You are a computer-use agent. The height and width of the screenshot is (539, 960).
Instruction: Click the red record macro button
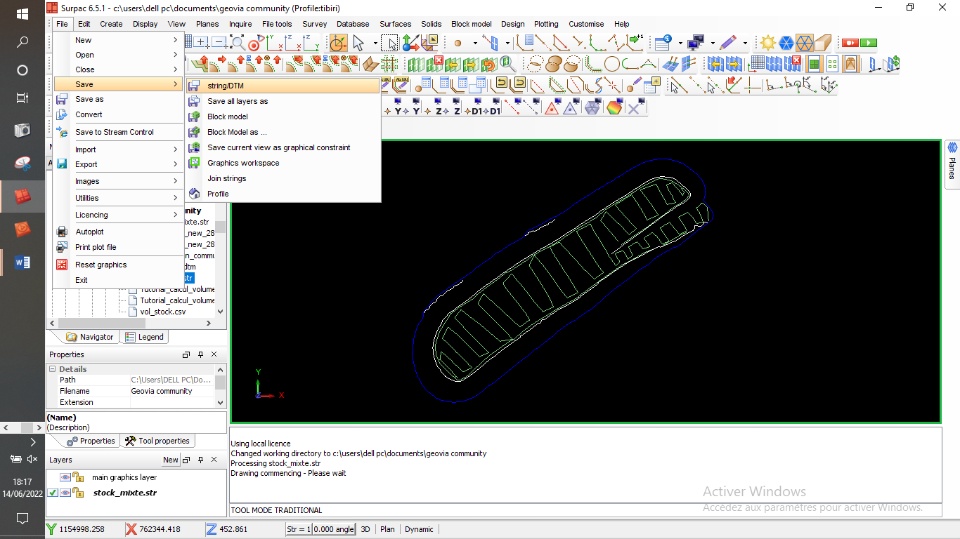pyautogui.click(x=850, y=42)
